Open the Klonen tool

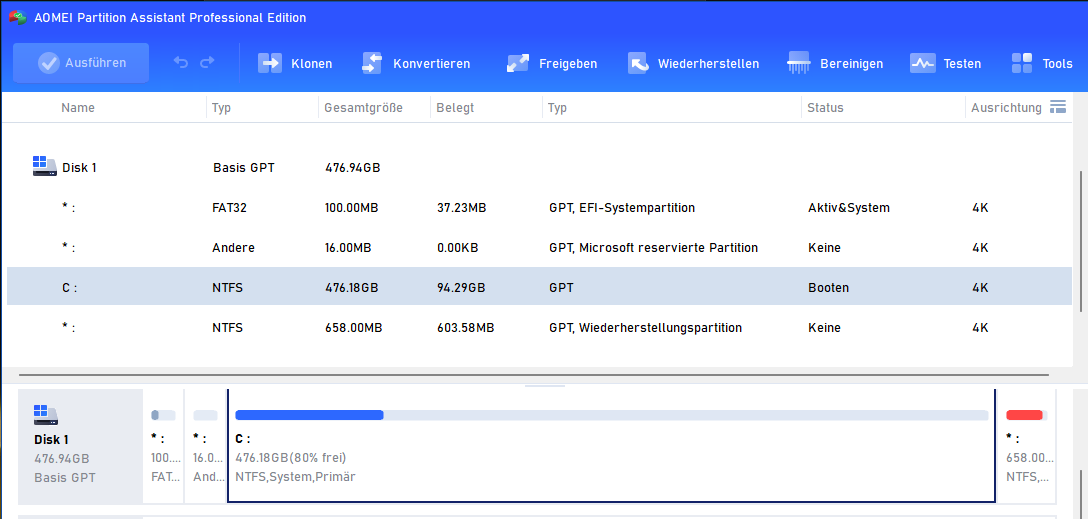point(295,64)
